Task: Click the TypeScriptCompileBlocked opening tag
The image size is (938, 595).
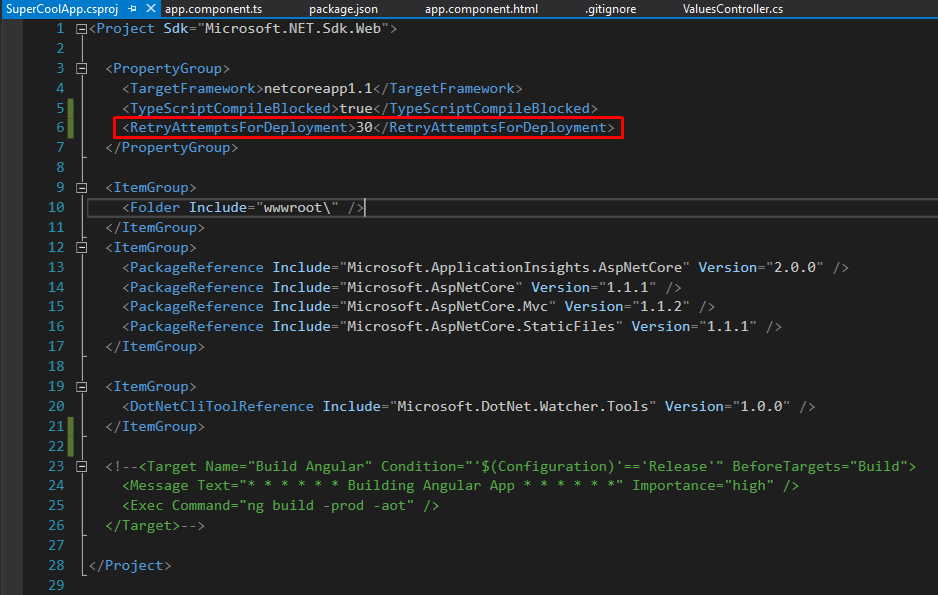Action: [x=230, y=108]
